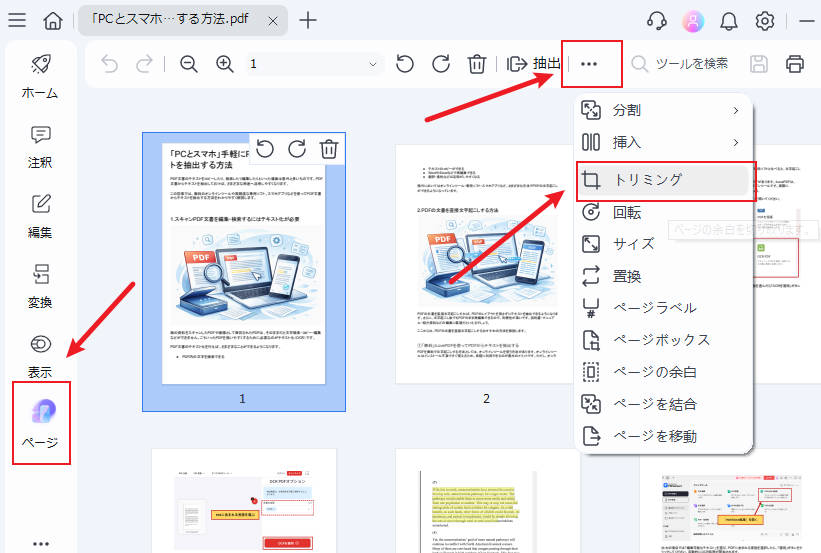Choose サイズ from the menu
Image resolution: width=821 pixels, height=553 pixels.
(x=663, y=244)
